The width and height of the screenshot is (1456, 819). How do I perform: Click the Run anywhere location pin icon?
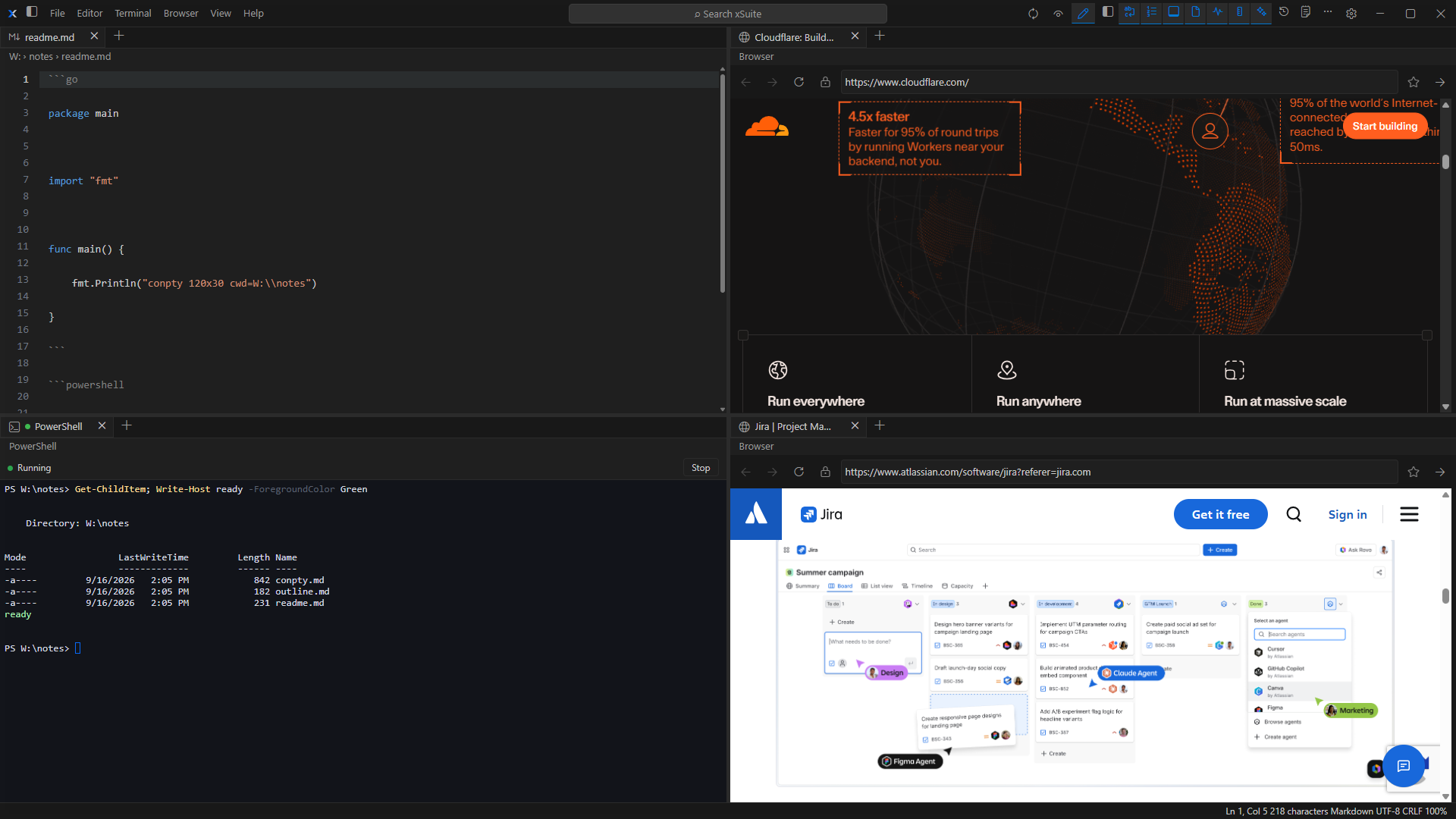click(1007, 370)
